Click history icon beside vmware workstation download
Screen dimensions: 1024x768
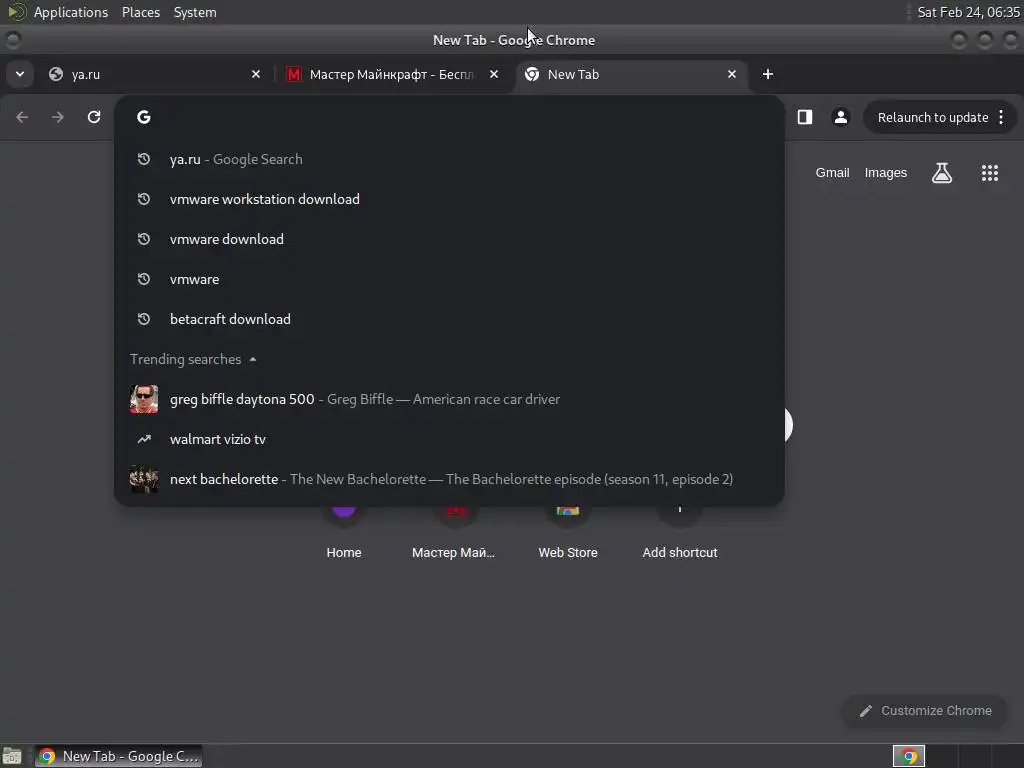pyautogui.click(x=144, y=199)
